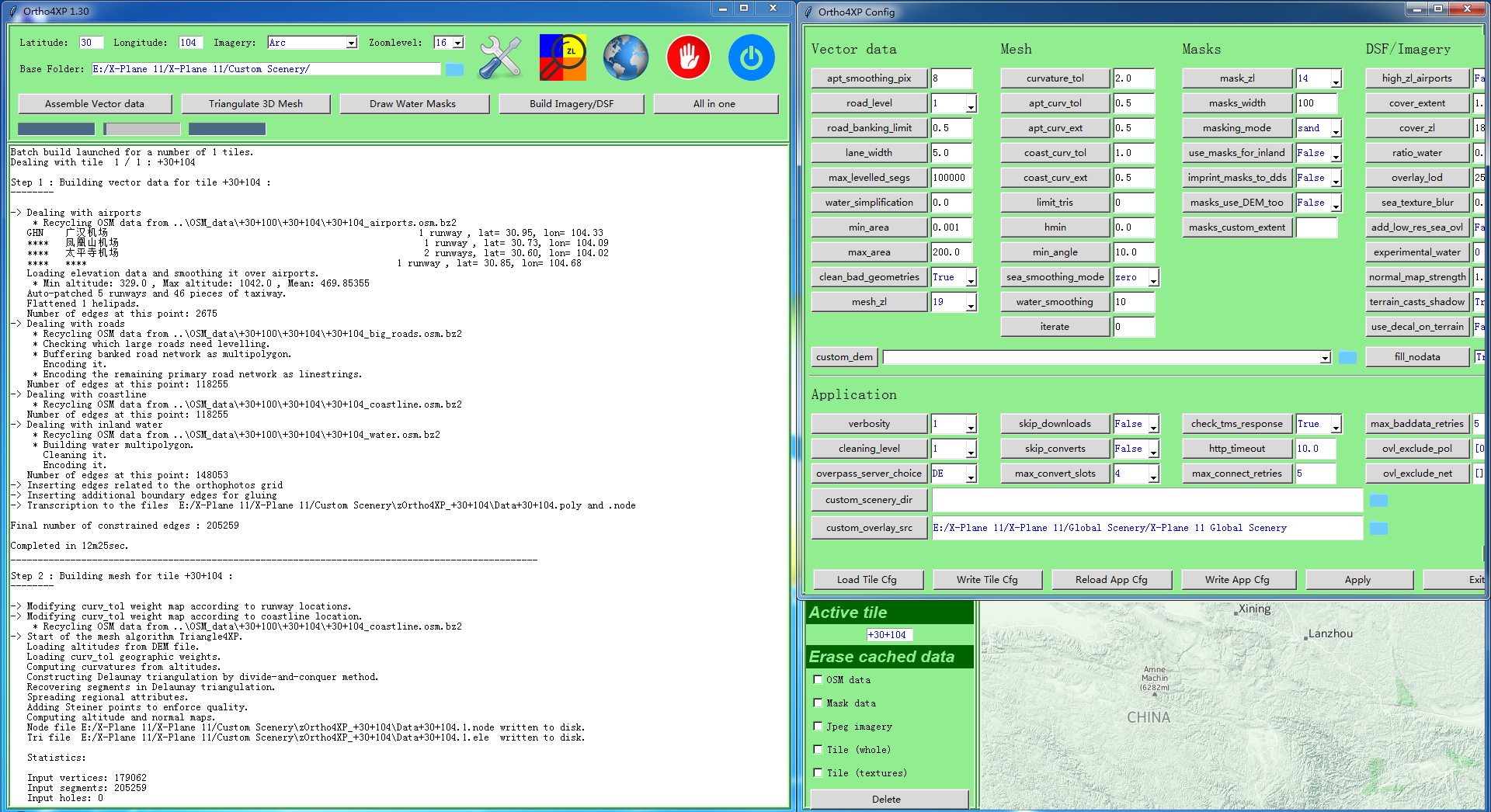Image resolution: width=1491 pixels, height=812 pixels.
Task: Click Ortho4XP main window feather icon
Action: click(x=12, y=11)
